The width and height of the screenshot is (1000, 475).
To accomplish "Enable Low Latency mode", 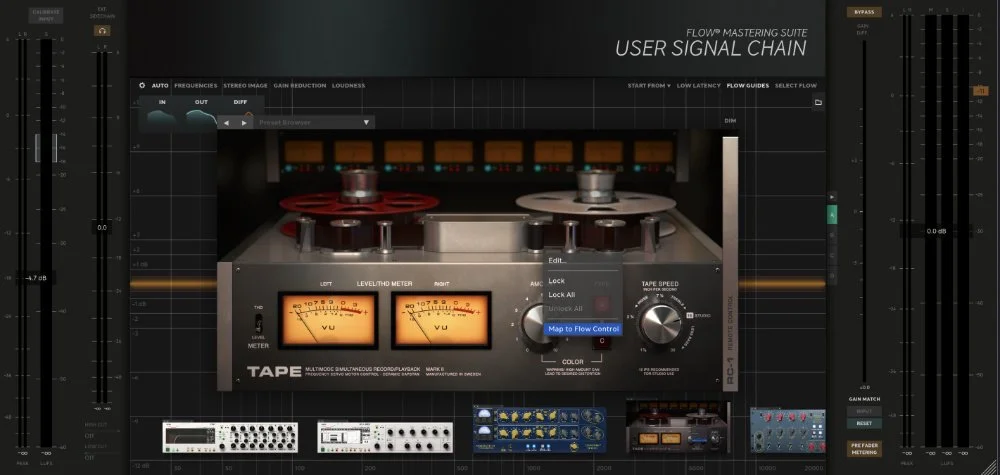I will pyautogui.click(x=698, y=85).
